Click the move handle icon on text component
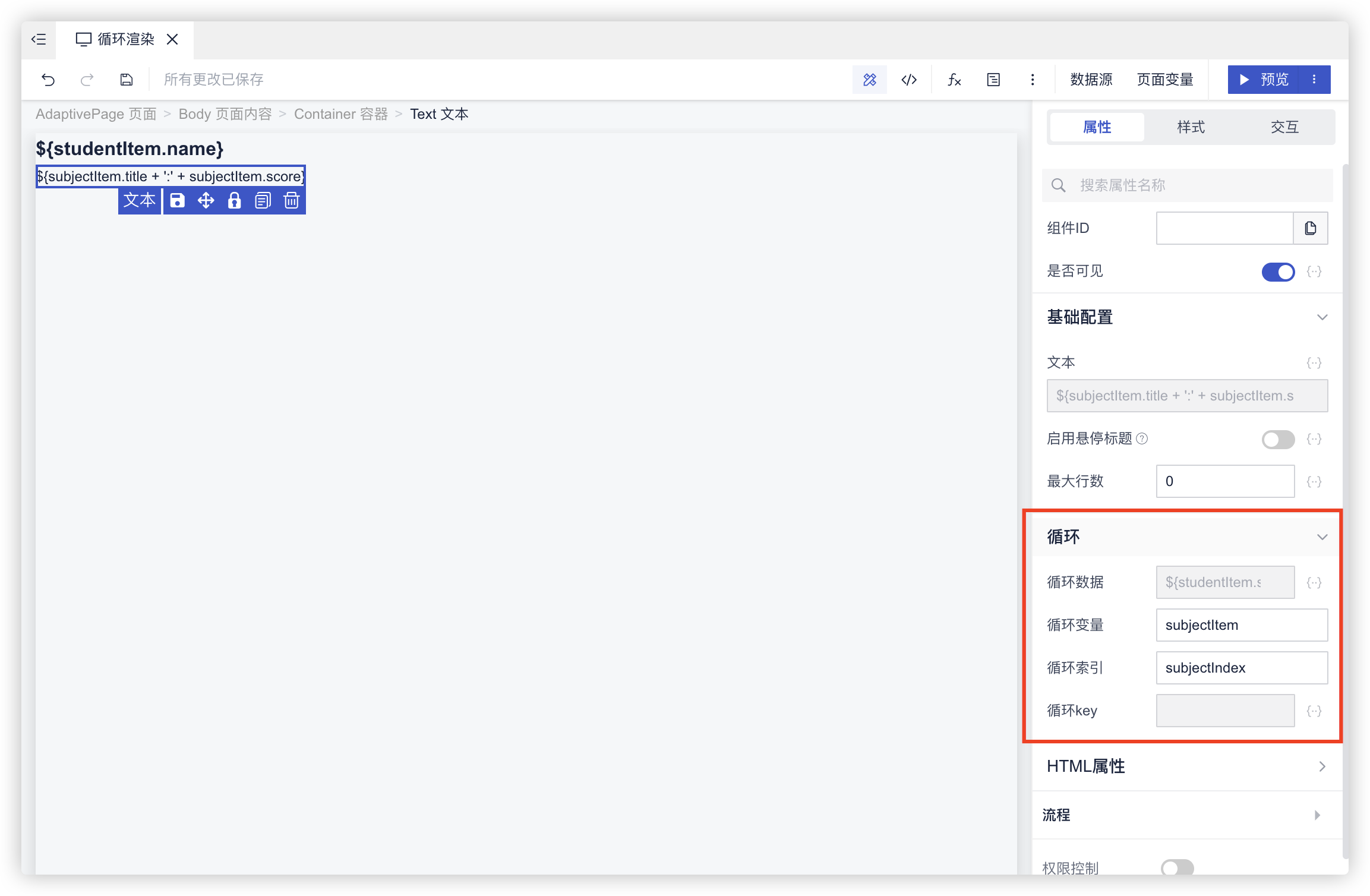 (x=206, y=201)
